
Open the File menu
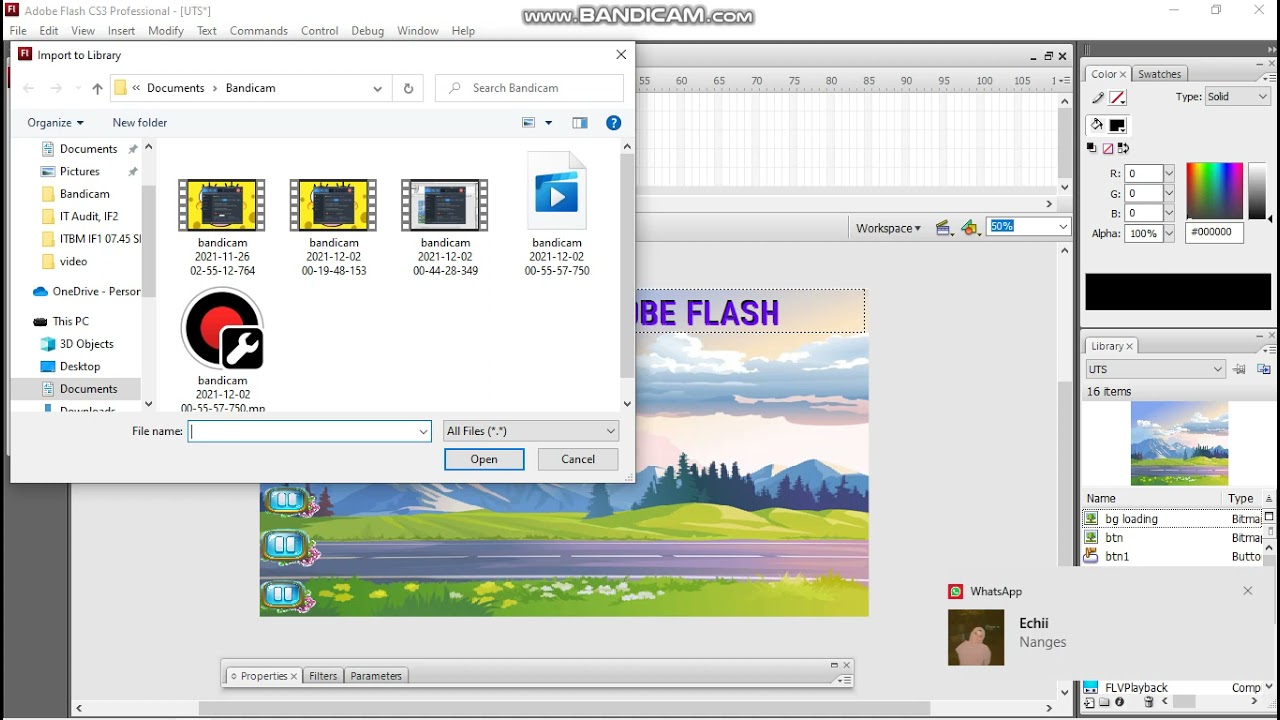[18, 31]
